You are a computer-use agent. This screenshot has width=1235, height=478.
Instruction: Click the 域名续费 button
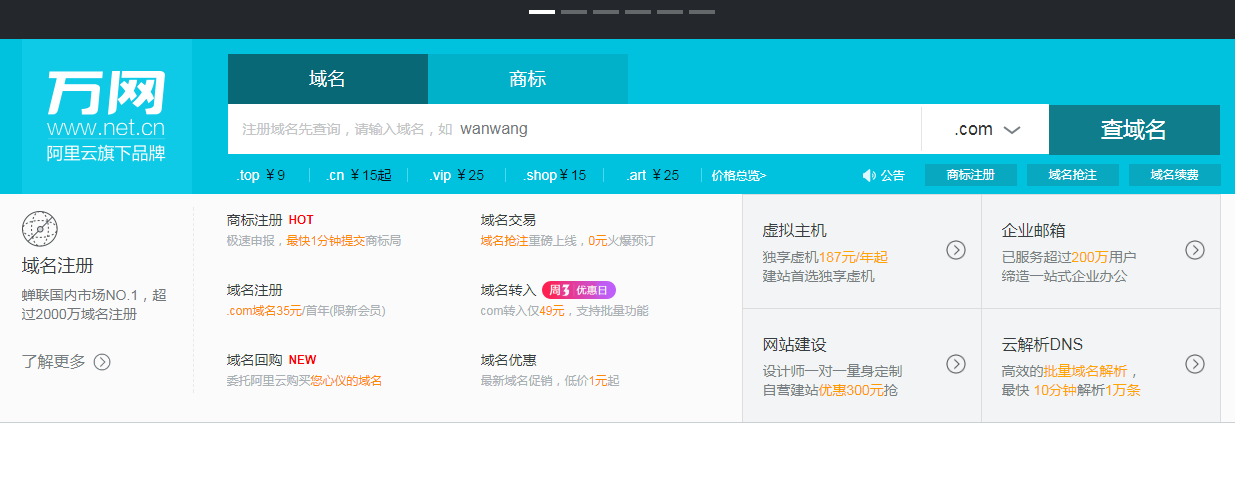pos(1175,175)
